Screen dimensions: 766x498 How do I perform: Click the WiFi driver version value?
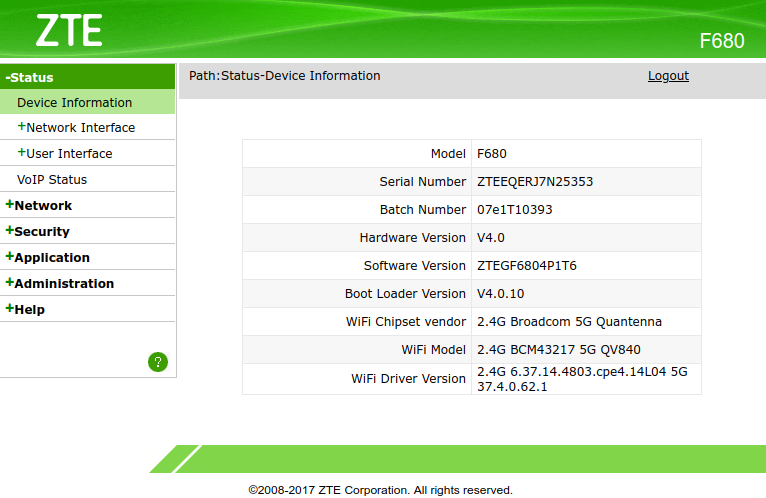[582, 379]
